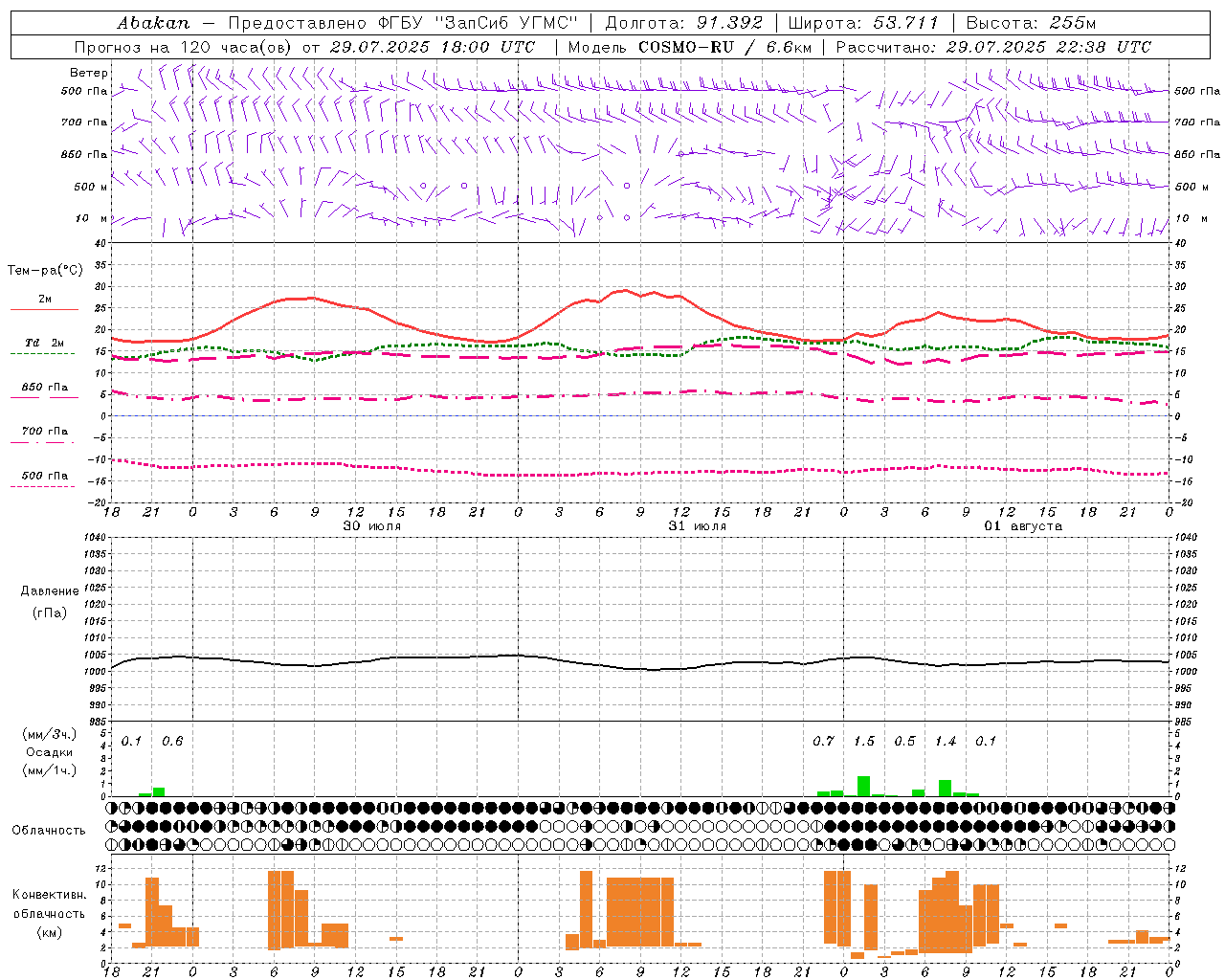Click the 'Тем-ра(°C)' temperature label

[x=45, y=271]
